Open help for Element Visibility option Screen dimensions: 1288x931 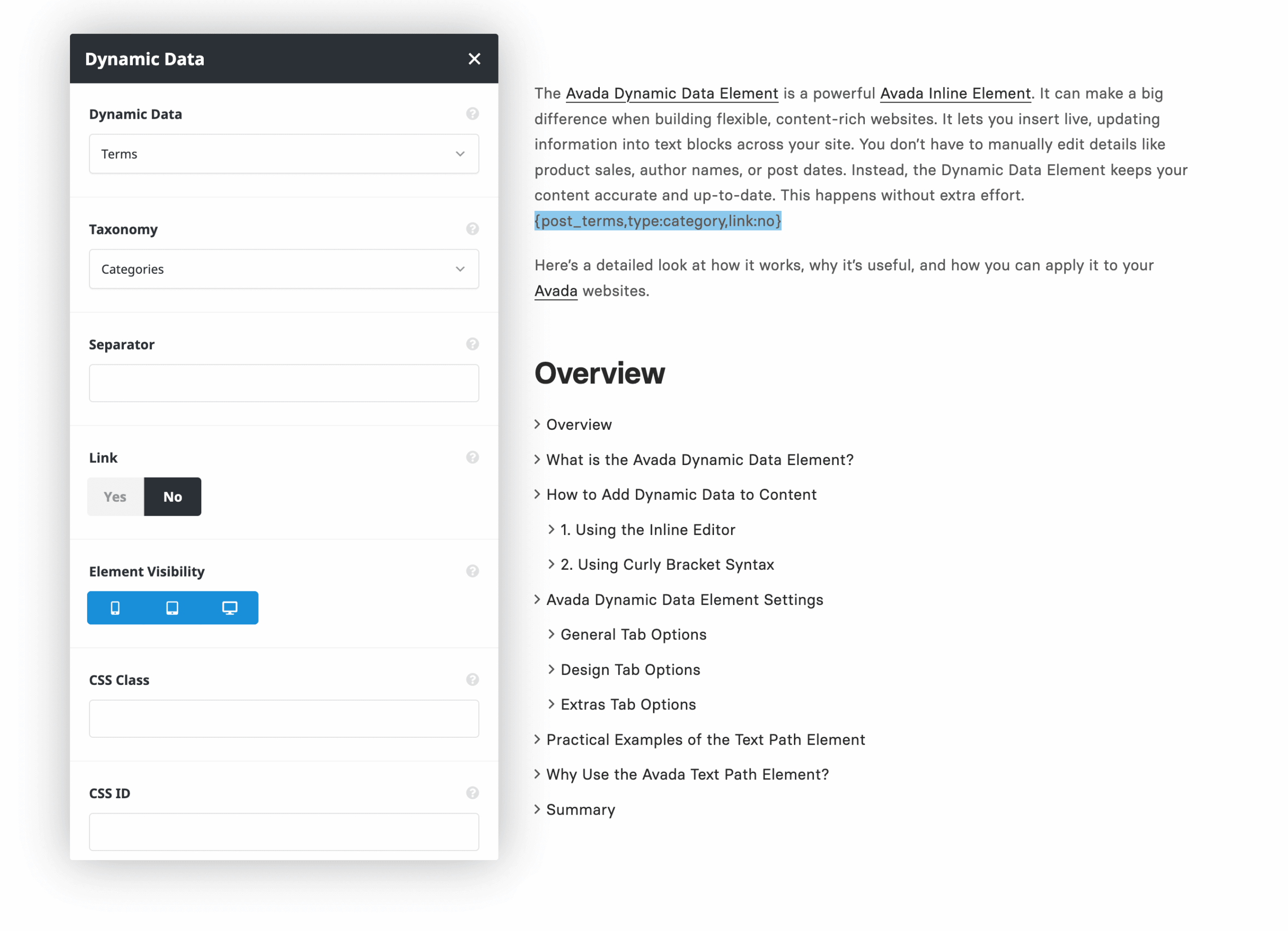point(472,572)
